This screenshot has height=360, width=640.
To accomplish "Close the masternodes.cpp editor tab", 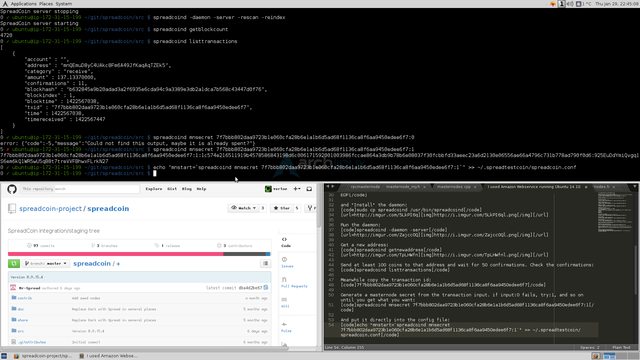I will (x=475, y=187).
